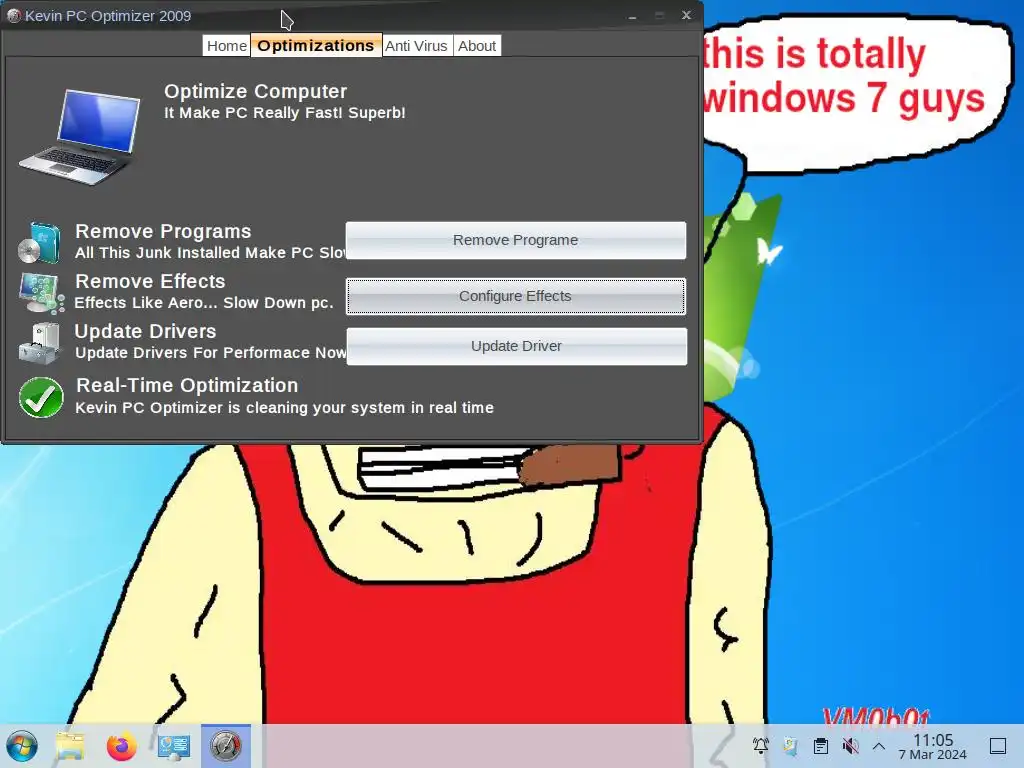Open the clipboard tray icon
Screen dimensions: 1024x768
coord(821,746)
